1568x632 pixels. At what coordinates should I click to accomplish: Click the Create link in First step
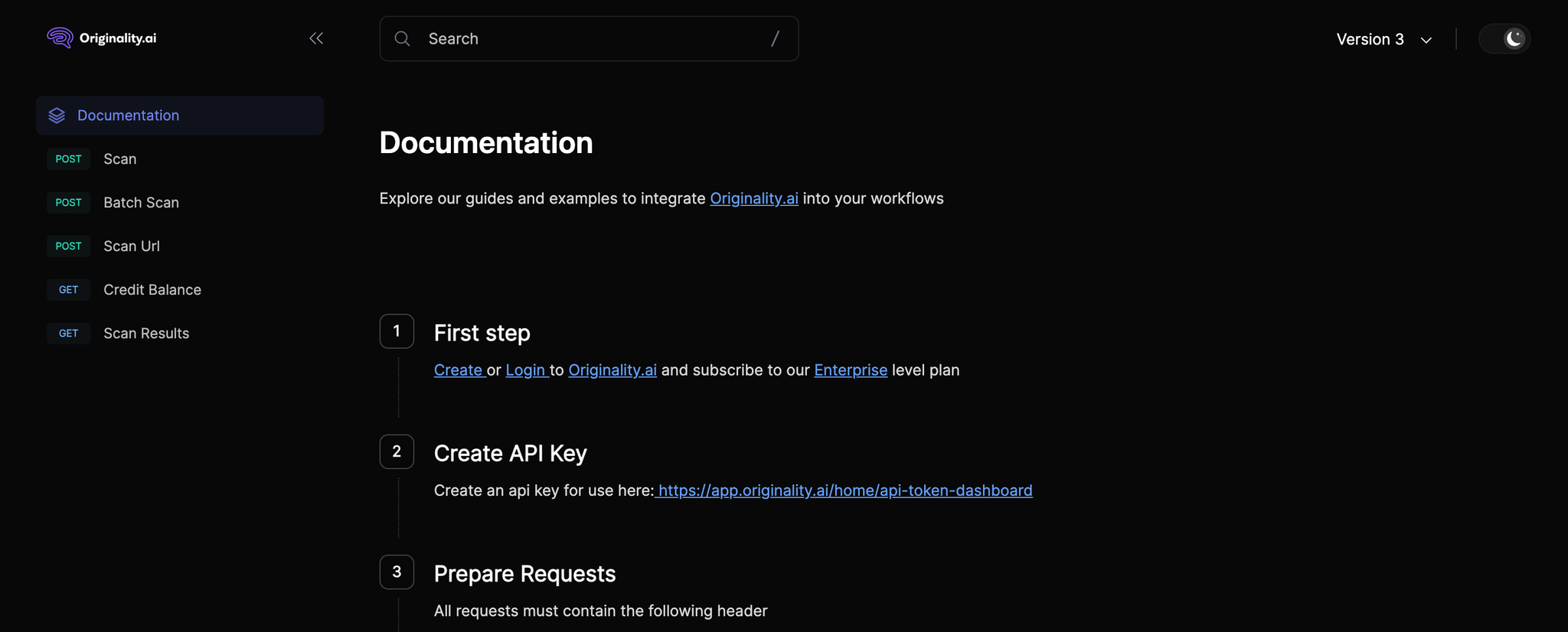tap(458, 370)
